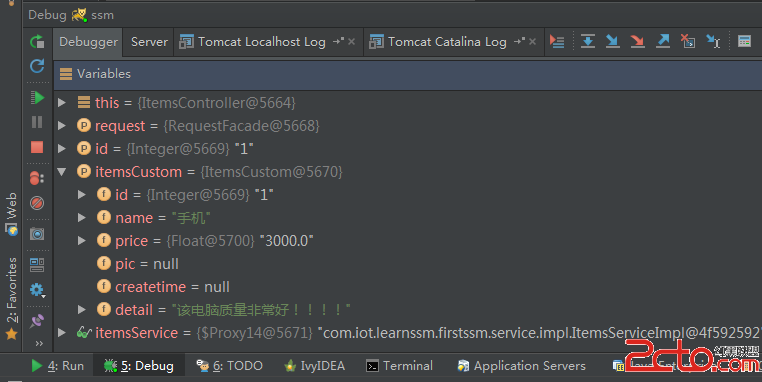Open 5: Debug tool window

[x=139, y=366]
